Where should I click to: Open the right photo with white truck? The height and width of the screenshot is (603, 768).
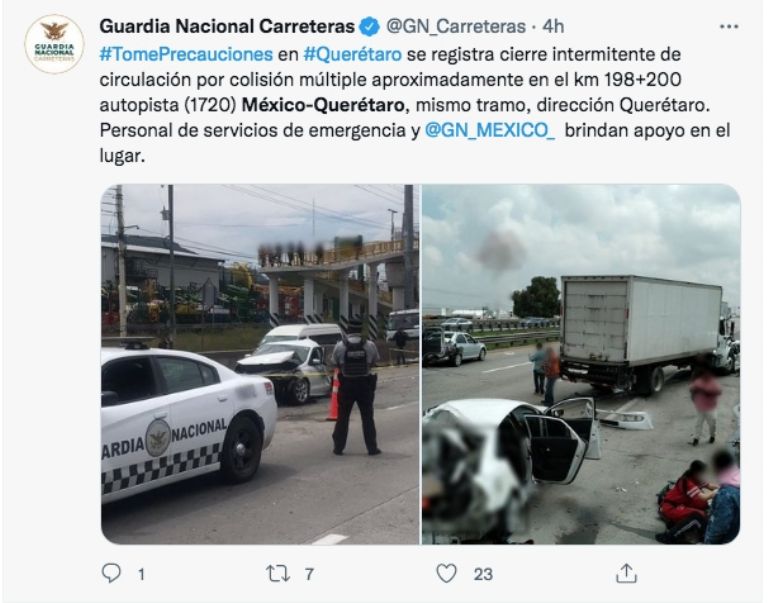(581, 364)
